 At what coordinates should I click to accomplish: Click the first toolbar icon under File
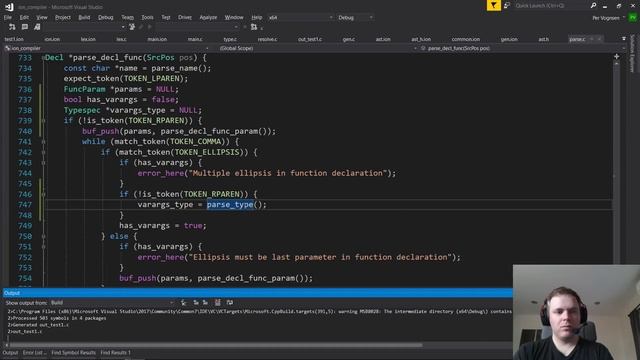pyautogui.click(x=12, y=27)
